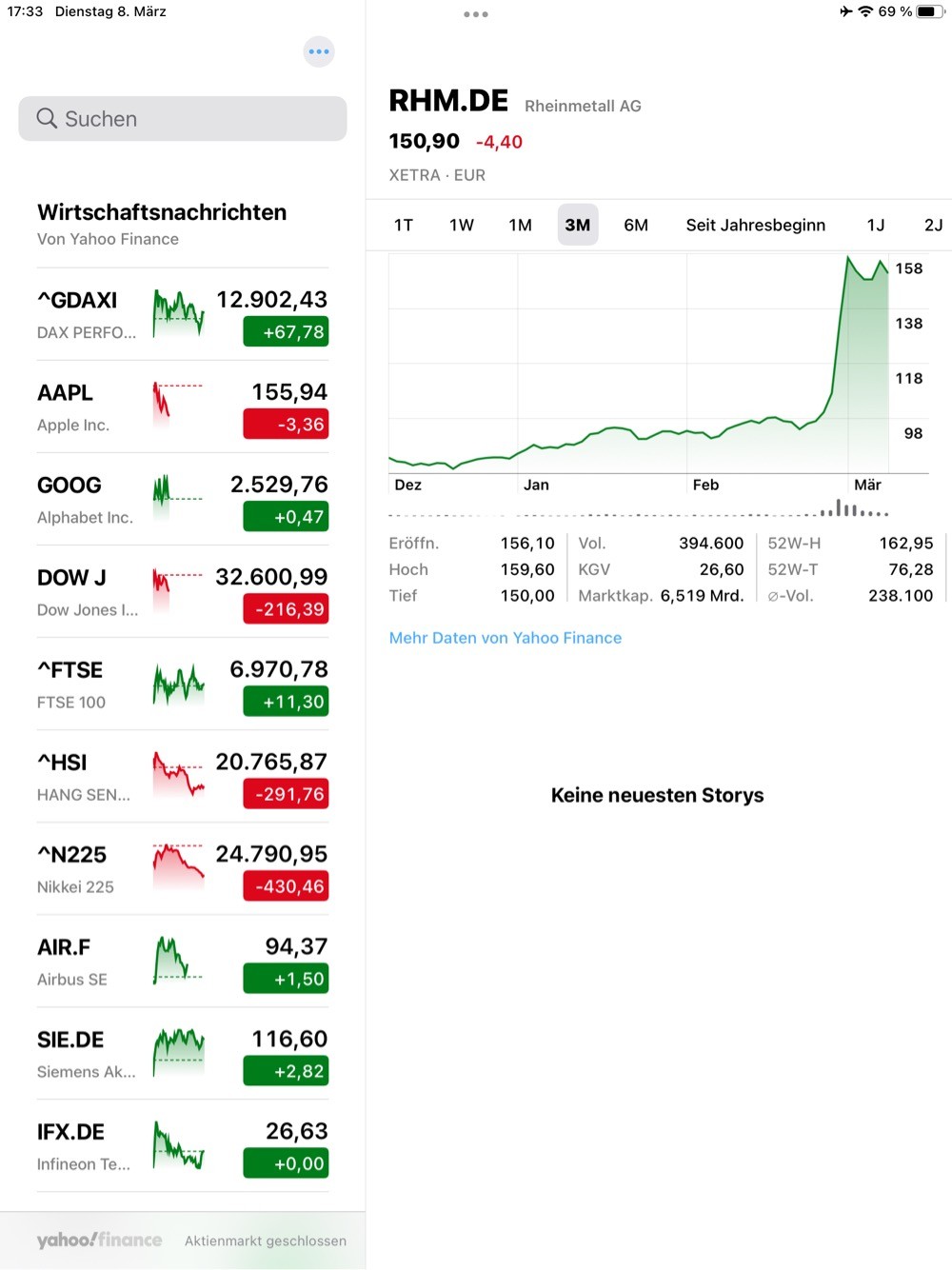Image resolution: width=952 pixels, height=1270 pixels.
Task: Tap the ^HSI sparkline mini chart
Action: pyautogui.click(x=177, y=775)
